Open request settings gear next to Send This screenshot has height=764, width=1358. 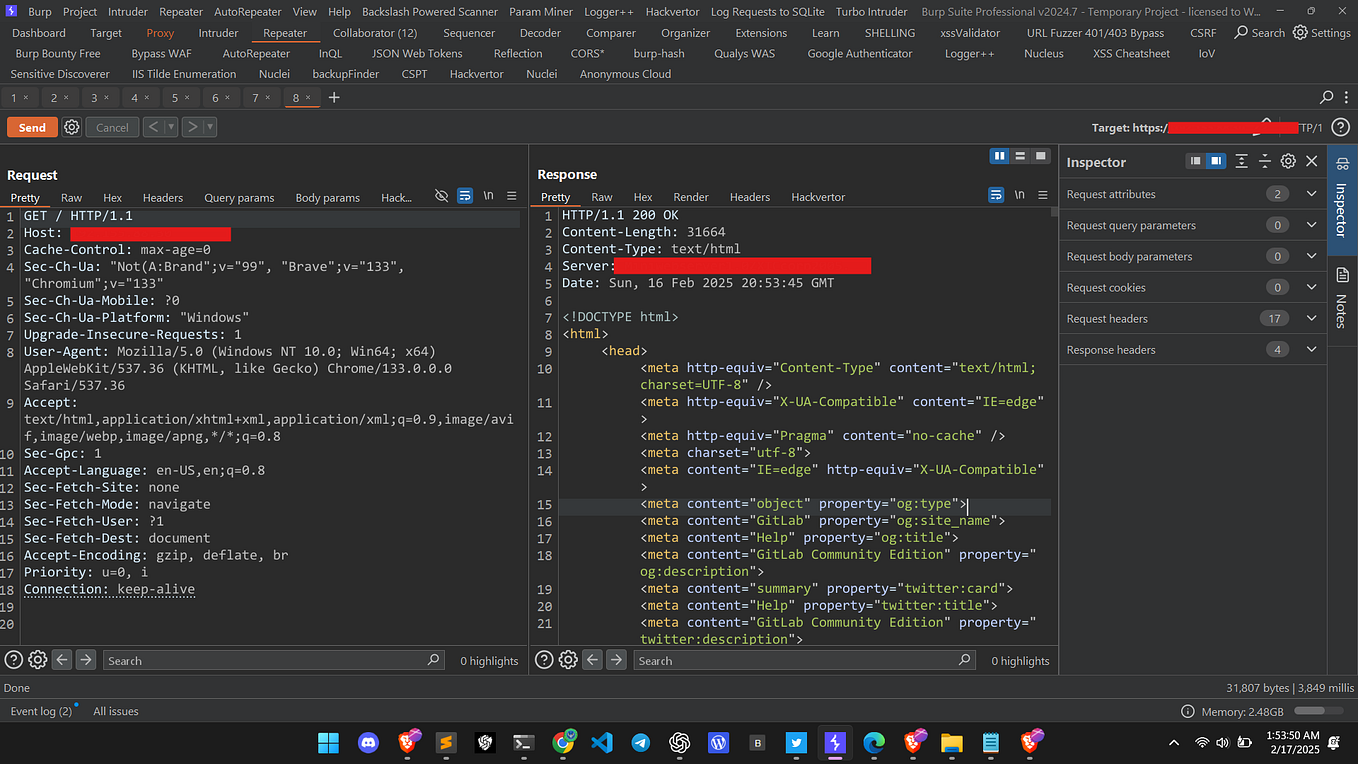70,127
